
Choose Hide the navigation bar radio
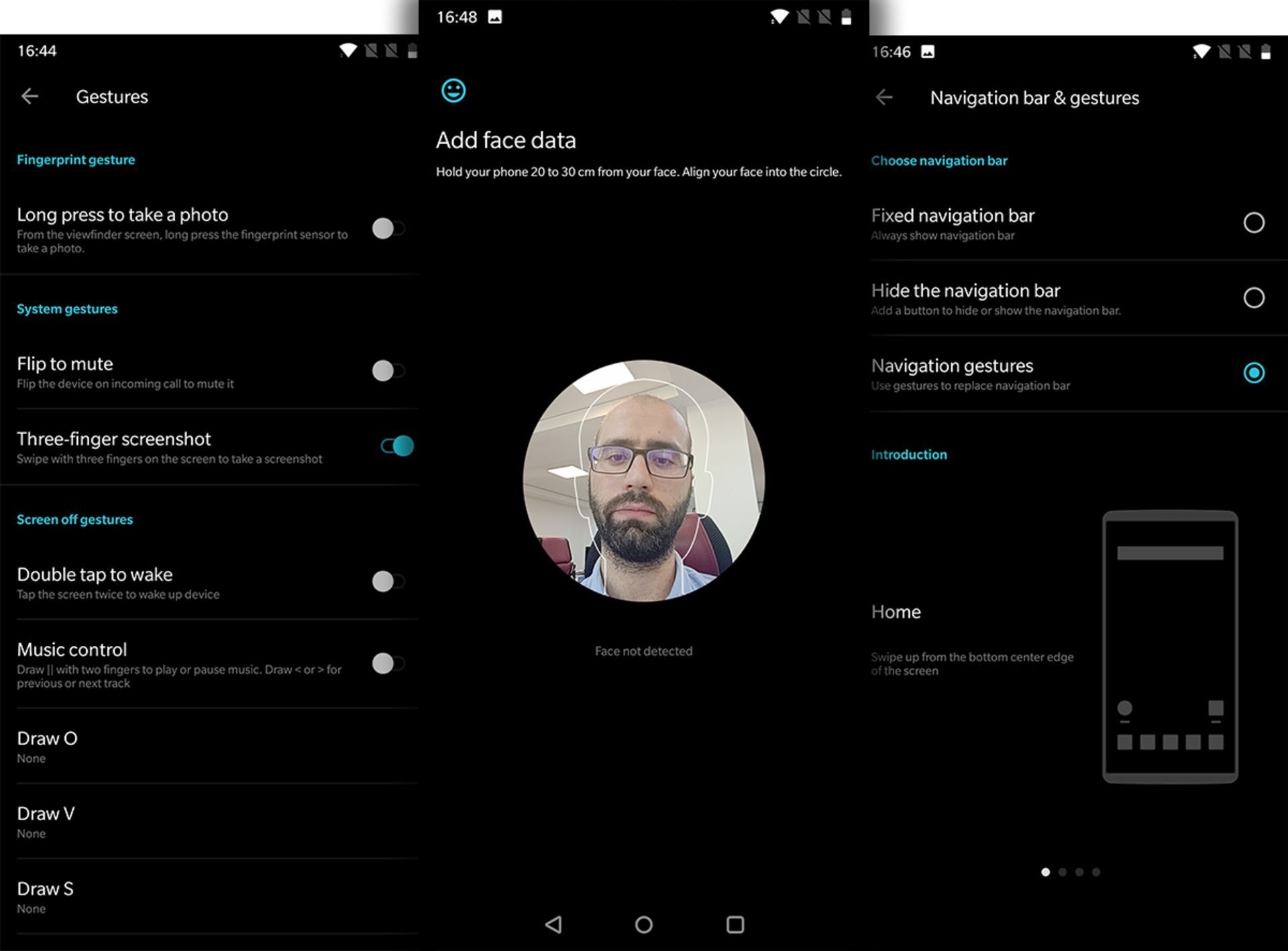(x=1253, y=298)
